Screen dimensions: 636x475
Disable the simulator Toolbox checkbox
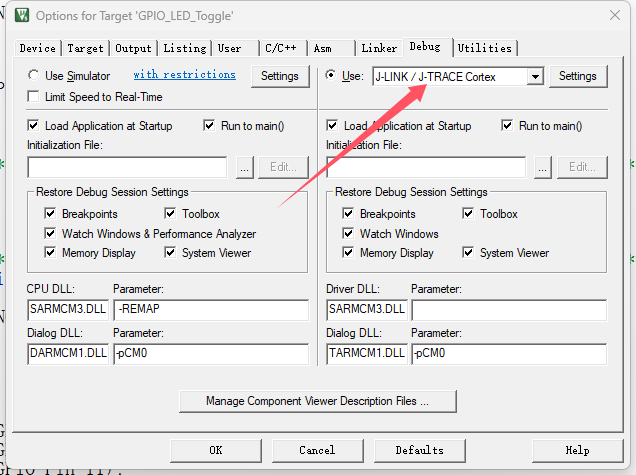171,214
